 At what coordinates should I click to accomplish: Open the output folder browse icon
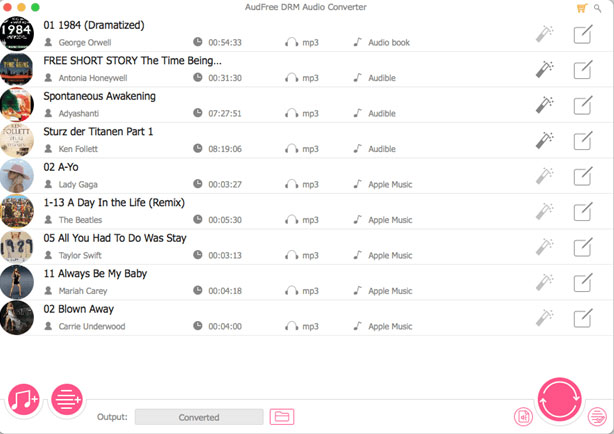click(282, 417)
